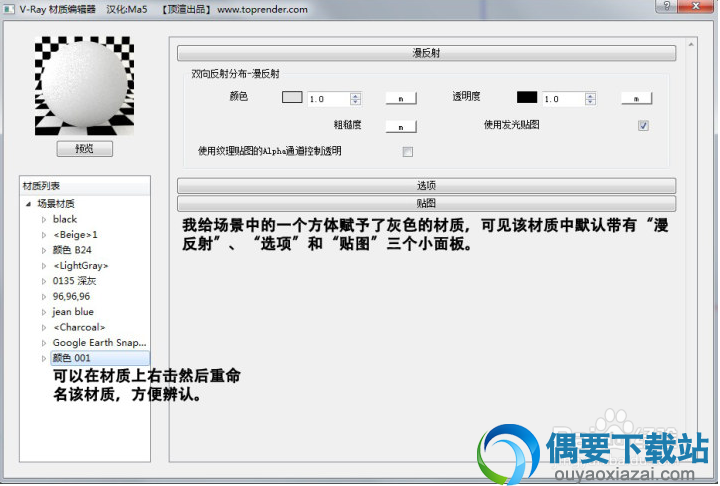Select the 颜色 001 material

point(100,358)
